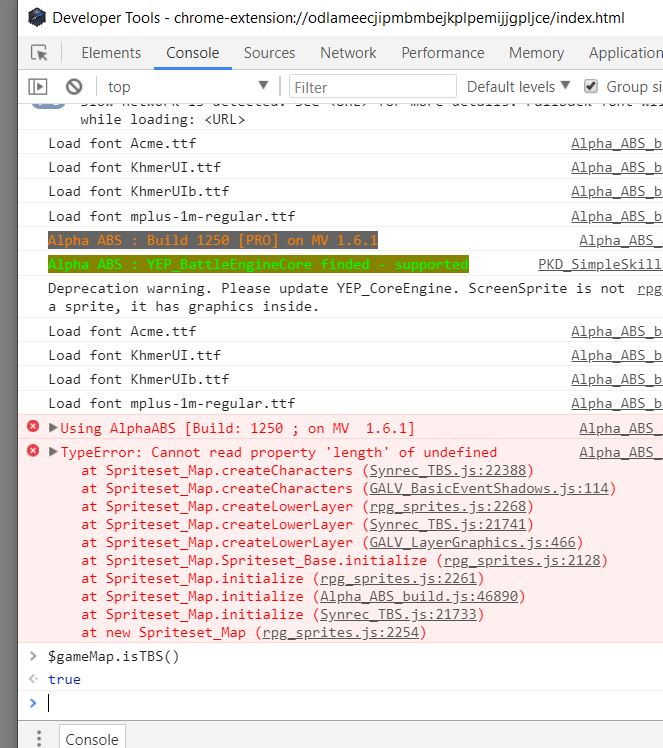
Task: Show the console sidebar icon
Action: point(38,87)
